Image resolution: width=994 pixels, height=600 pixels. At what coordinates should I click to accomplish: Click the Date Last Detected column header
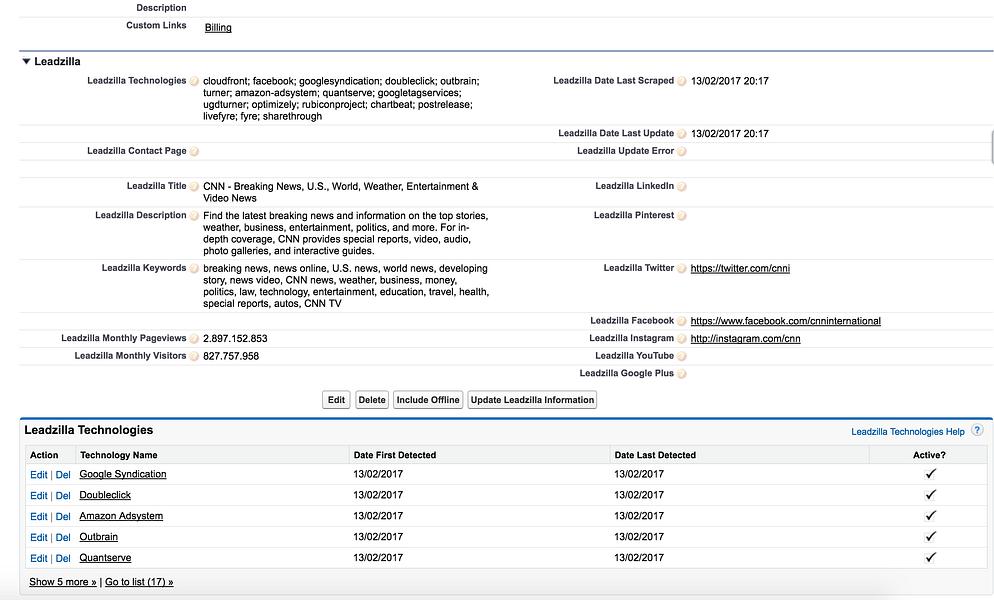[655, 455]
